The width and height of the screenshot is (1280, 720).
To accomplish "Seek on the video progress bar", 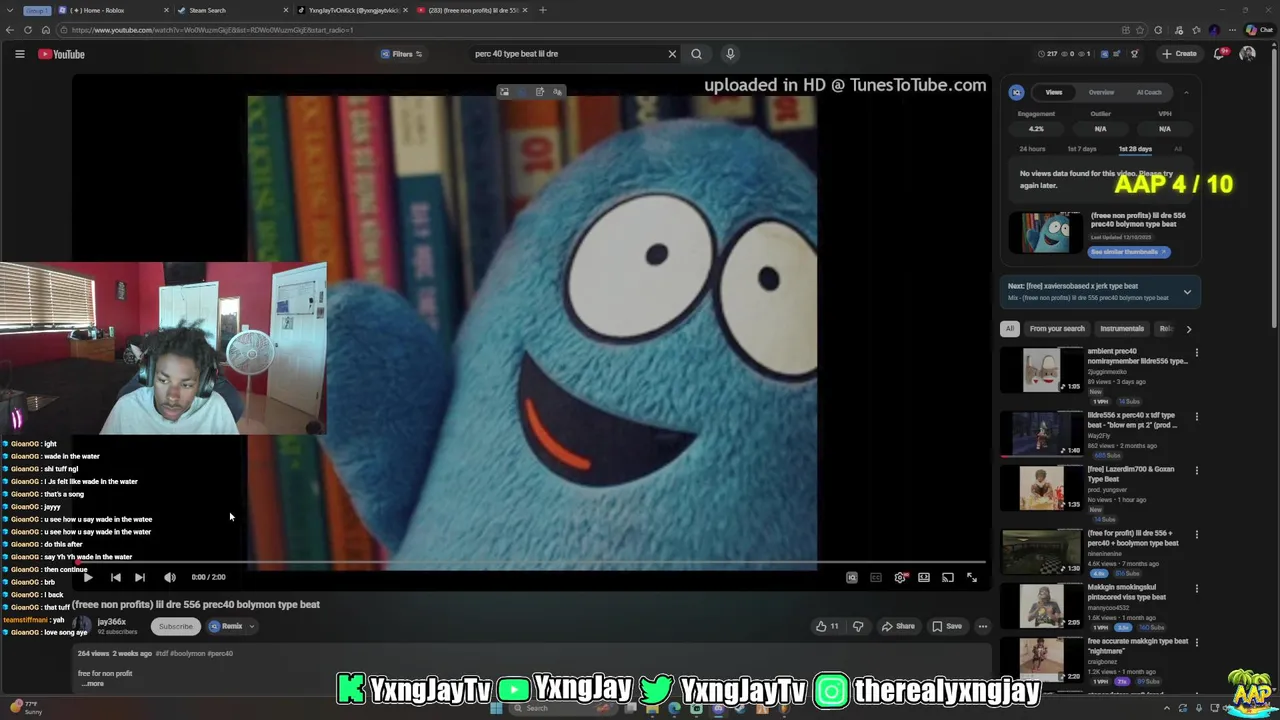I will 532,563.
